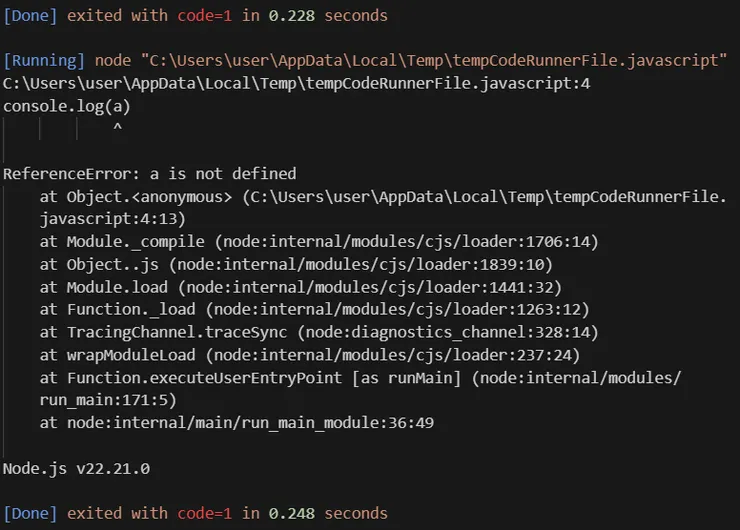Click the [Running] status label
740x530 pixels.
click(44, 60)
